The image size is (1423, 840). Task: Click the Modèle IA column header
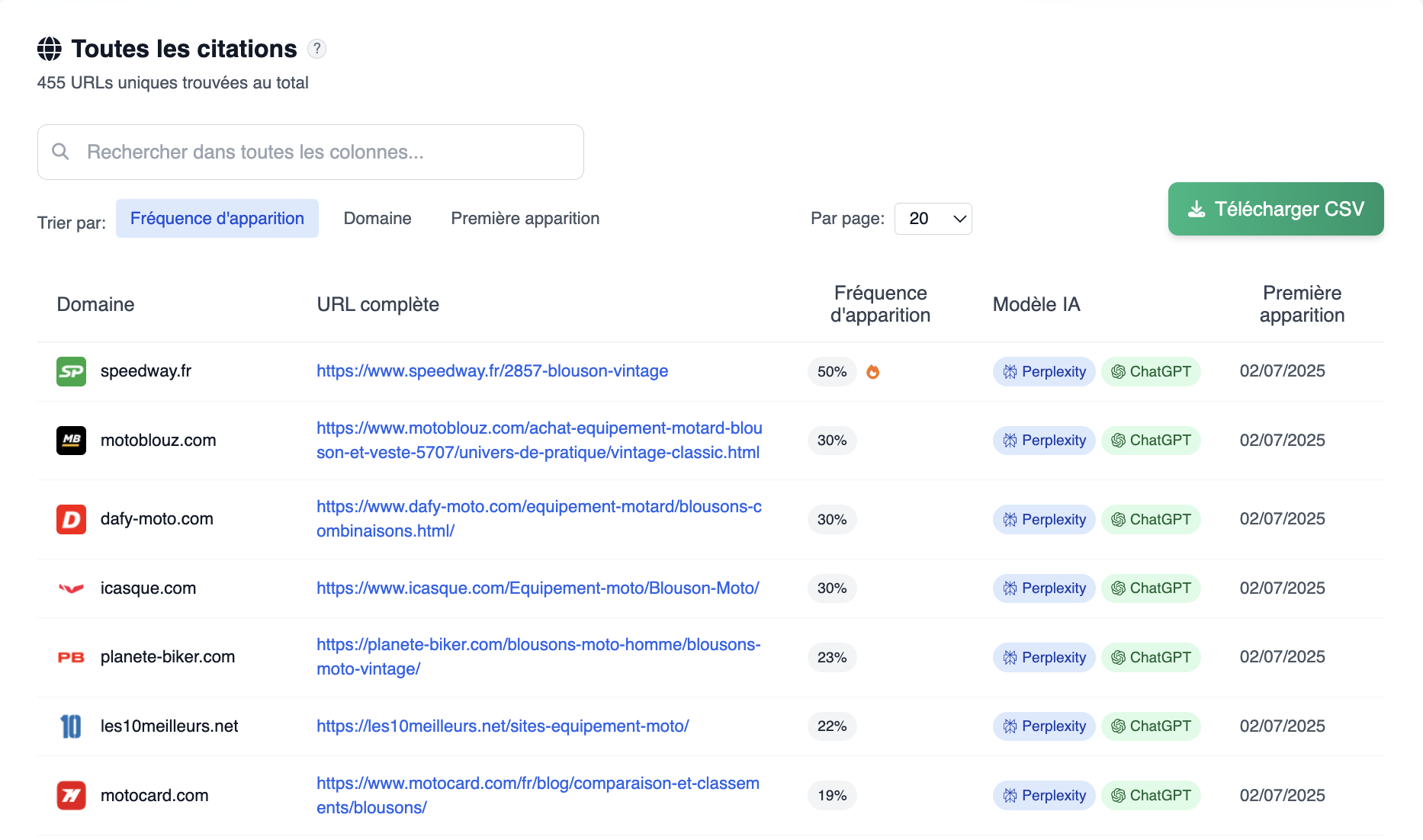pyautogui.click(x=1036, y=305)
